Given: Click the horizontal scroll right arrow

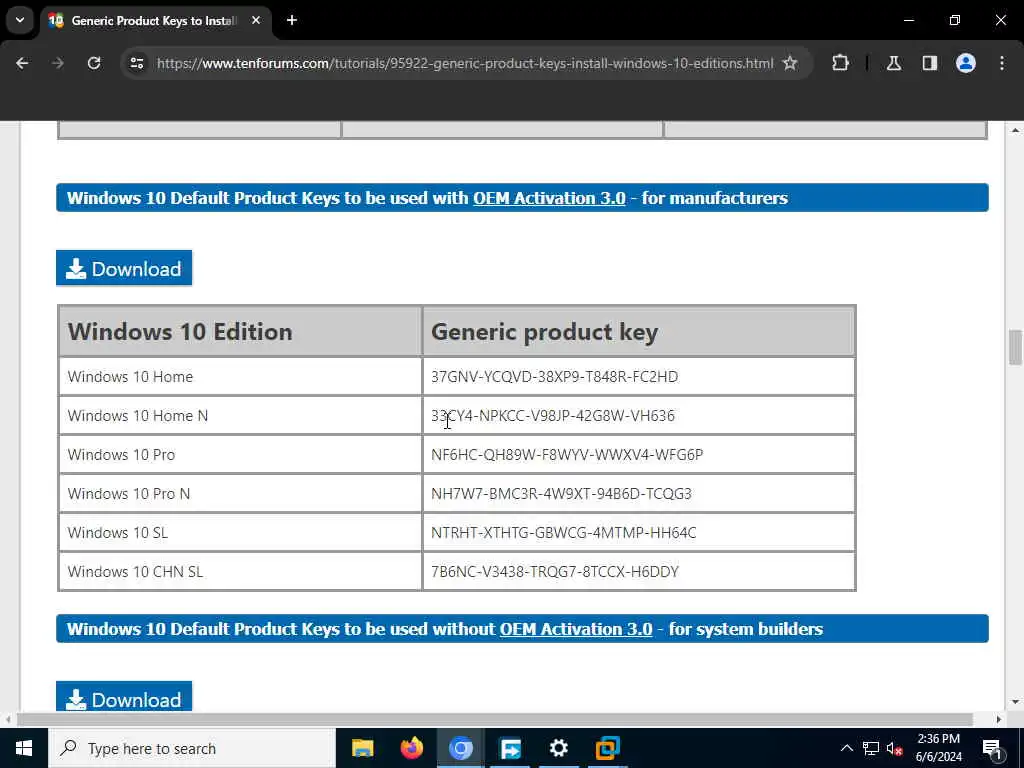Looking at the screenshot, I should (999, 719).
